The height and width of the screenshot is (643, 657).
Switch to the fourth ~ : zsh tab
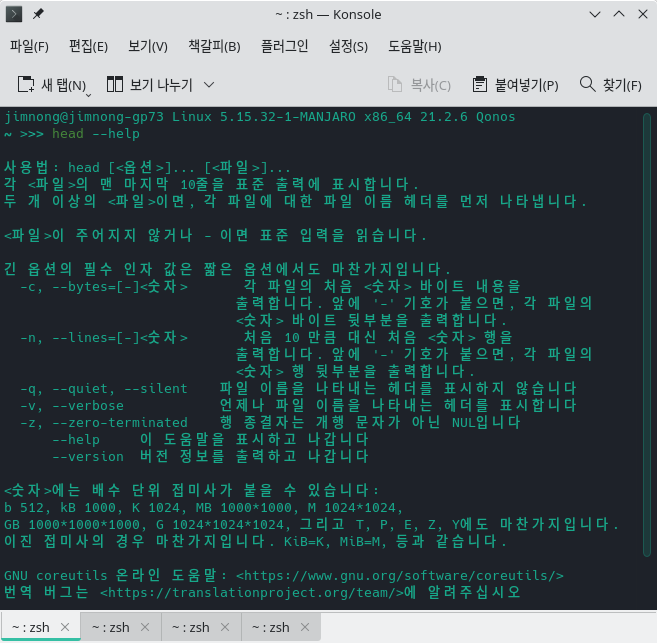pyautogui.click(x=281, y=627)
